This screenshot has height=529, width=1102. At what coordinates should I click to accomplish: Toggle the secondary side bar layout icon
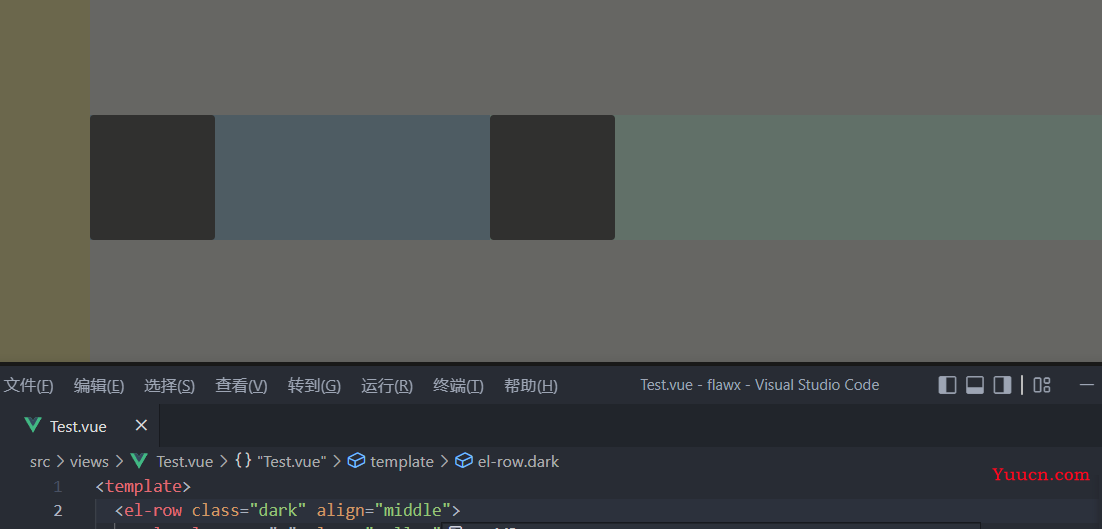(1002, 385)
